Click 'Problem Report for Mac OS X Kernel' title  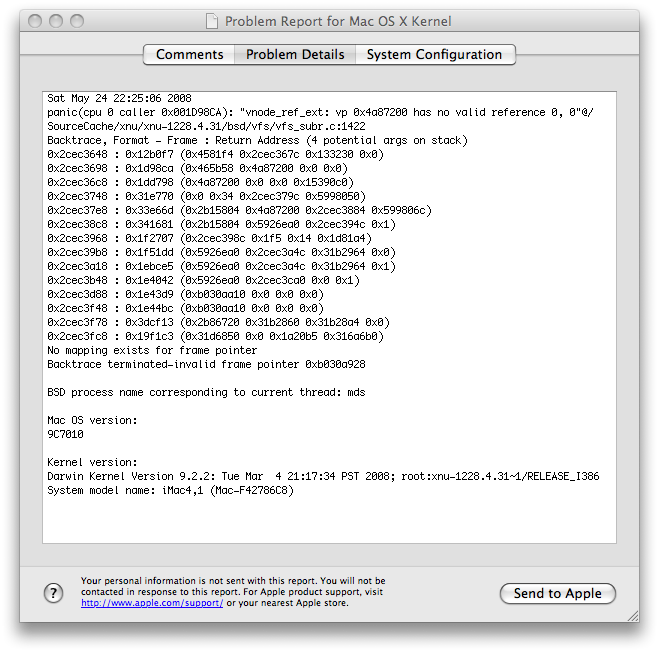338,21
